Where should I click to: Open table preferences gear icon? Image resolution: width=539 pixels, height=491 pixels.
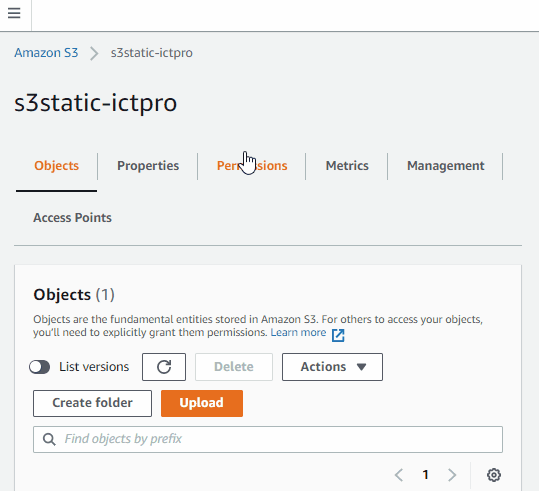click(x=494, y=475)
